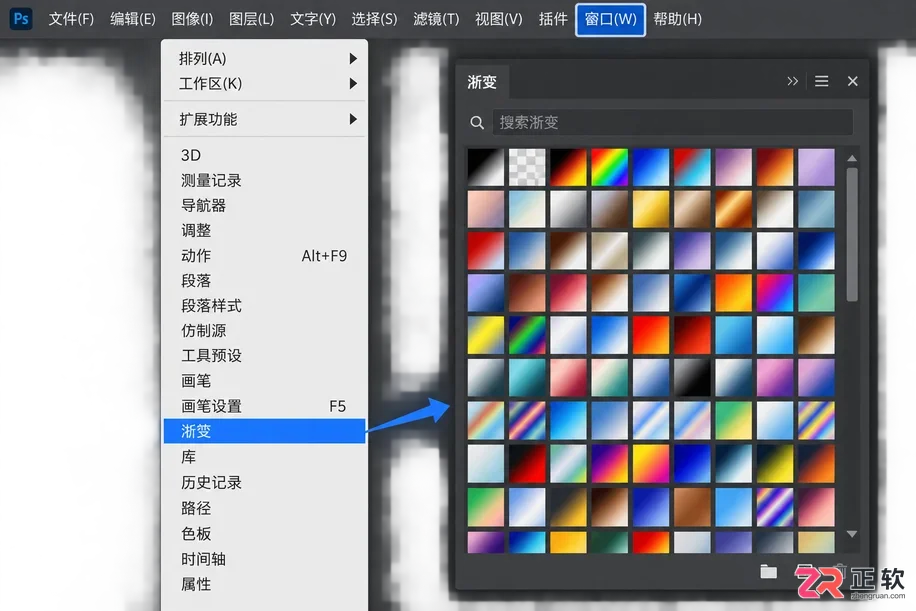Screen dimensions: 916x611
Task: Choose 画笔 menu entry
Action: tap(265, 381)
